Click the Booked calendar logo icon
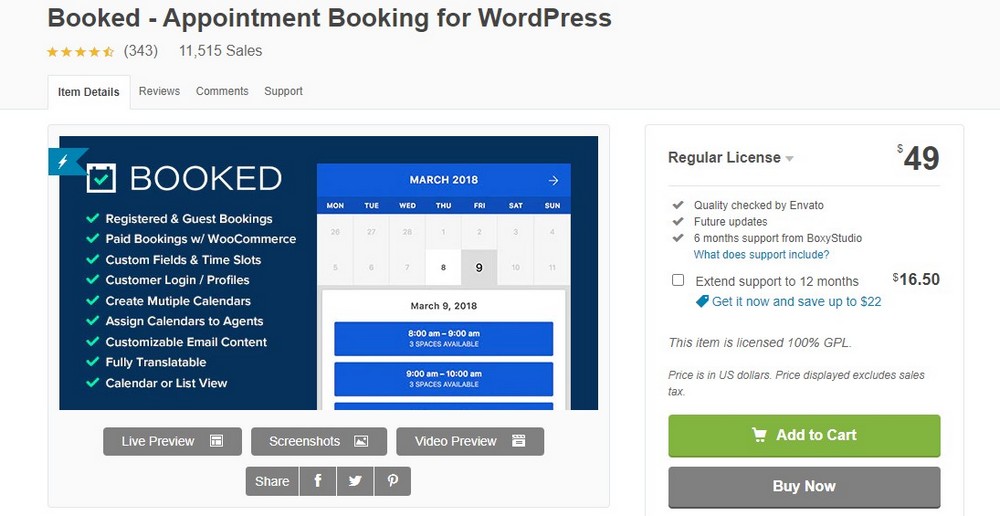This screenshot has height=516, width=1000. tap(101, 178)
